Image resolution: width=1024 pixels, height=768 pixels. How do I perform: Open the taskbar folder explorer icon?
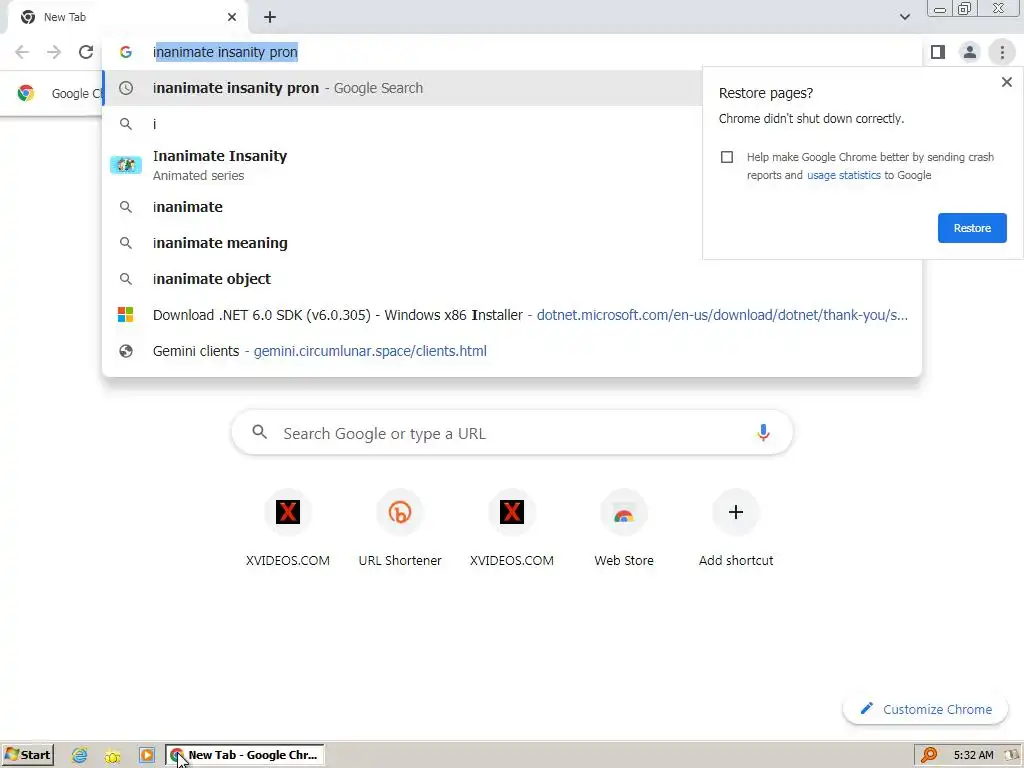112,756
